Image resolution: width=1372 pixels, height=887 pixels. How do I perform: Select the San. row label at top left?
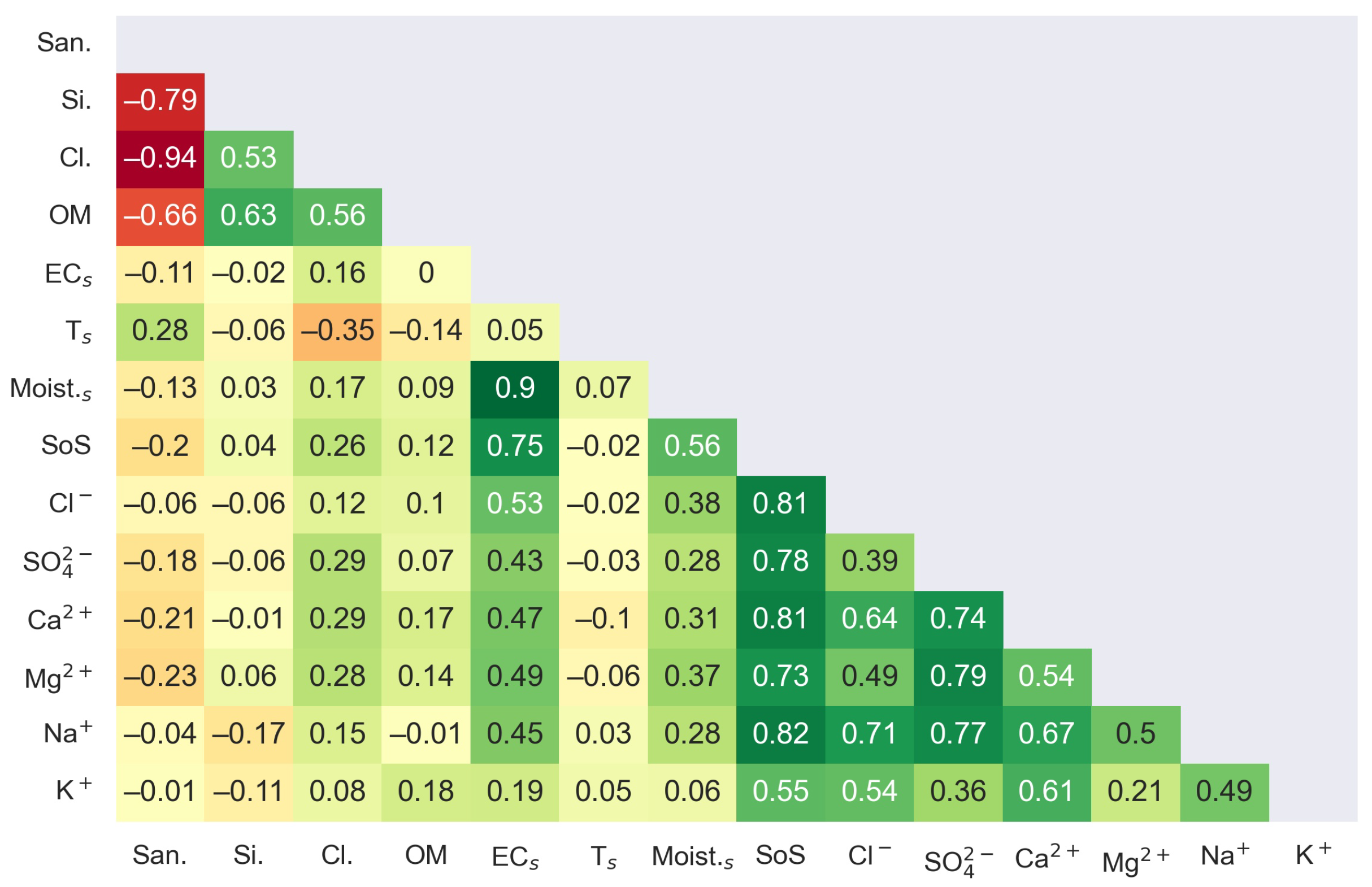pyautogui.click(x=64, y=43)
